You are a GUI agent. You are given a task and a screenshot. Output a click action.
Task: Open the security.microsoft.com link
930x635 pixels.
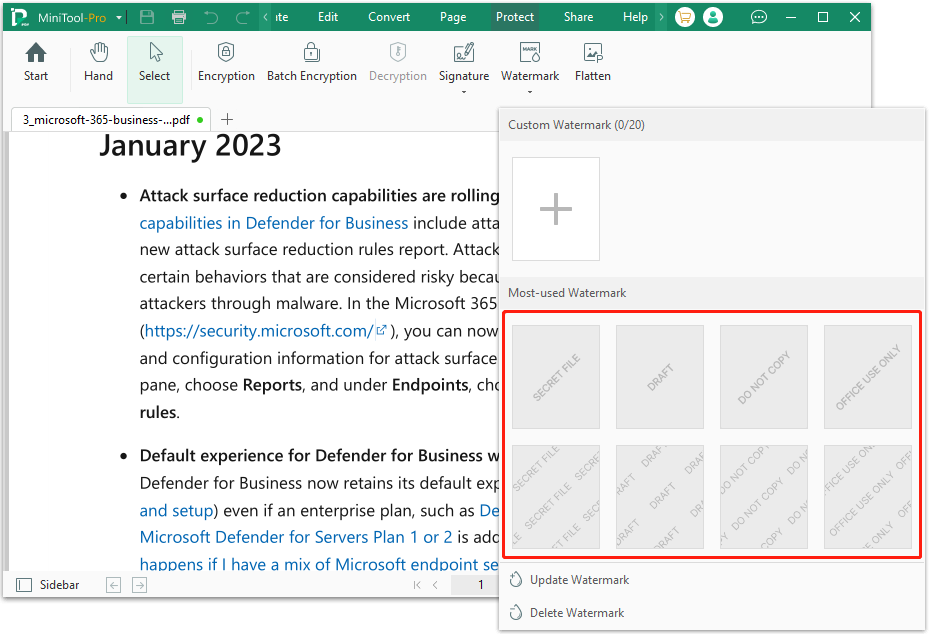point(259,331)
